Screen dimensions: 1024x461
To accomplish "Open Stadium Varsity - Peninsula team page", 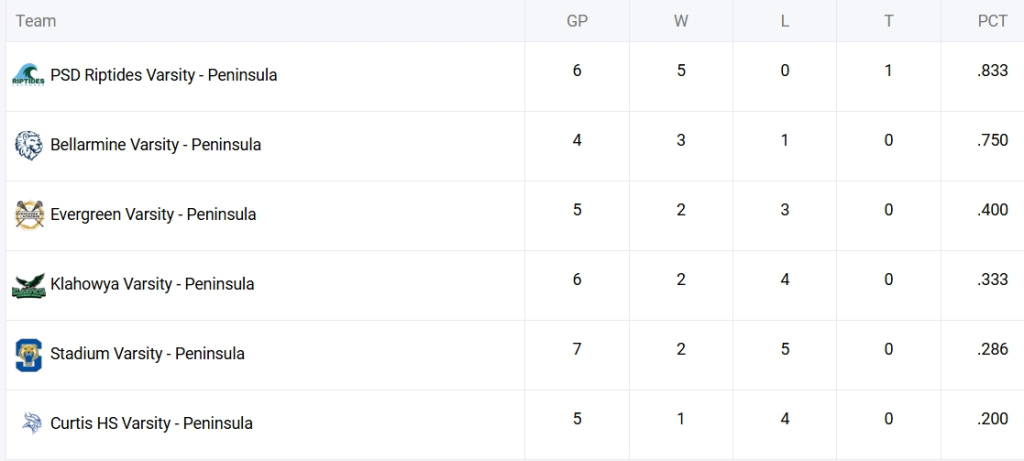I will tap(147, 354).
